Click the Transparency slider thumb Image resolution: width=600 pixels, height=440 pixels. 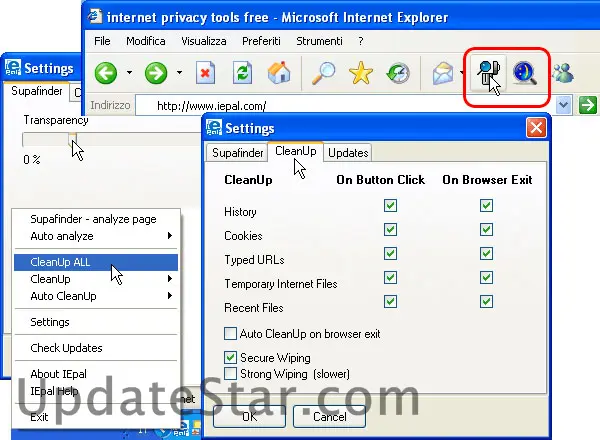click(x=72, y=140)
